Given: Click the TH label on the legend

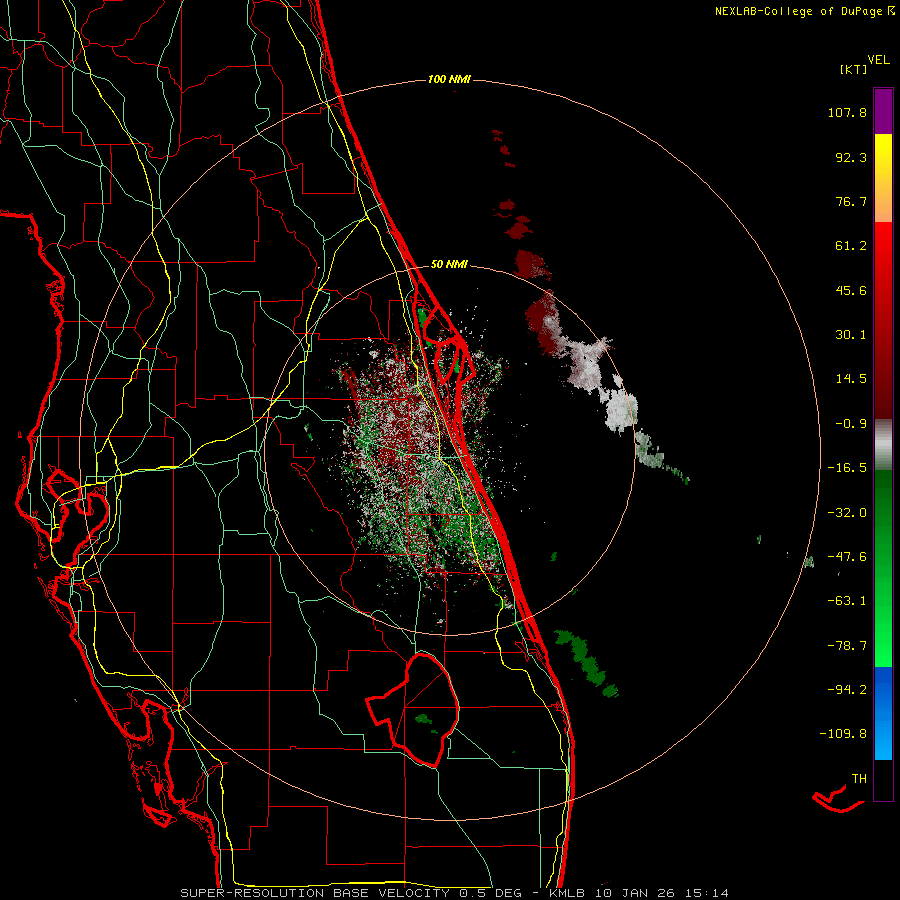Looking at the screenshot, I should pyautogui.click(x=859, y=779).
